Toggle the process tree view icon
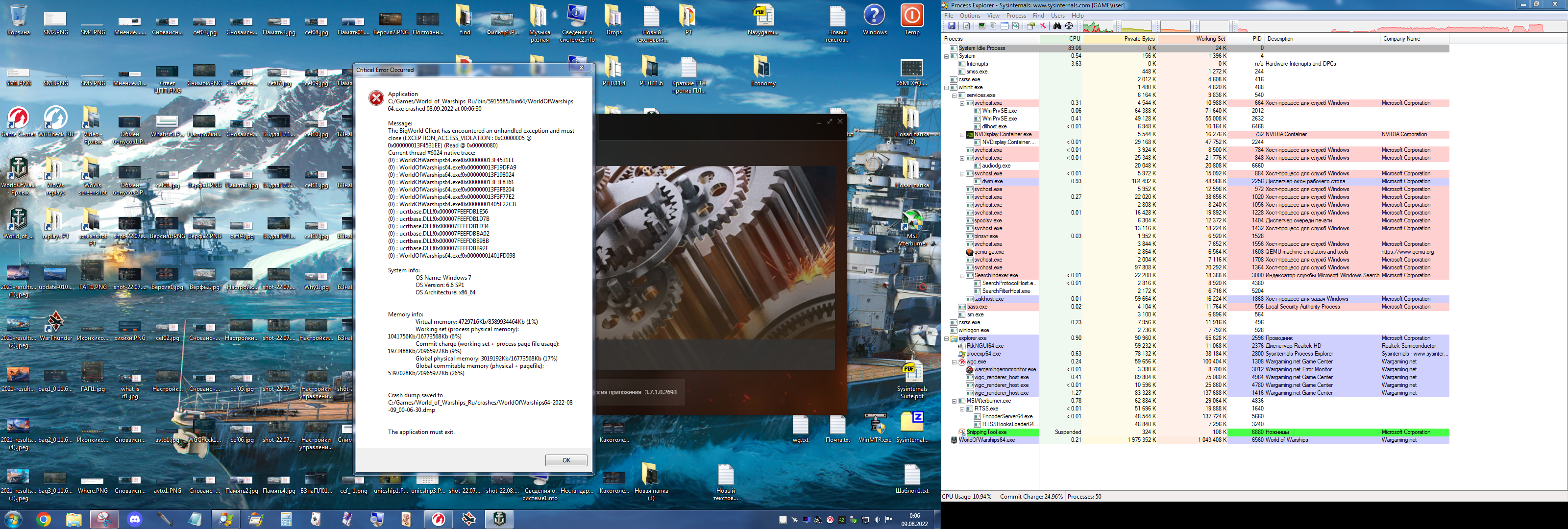1568x529 pixels. point(993,26)
